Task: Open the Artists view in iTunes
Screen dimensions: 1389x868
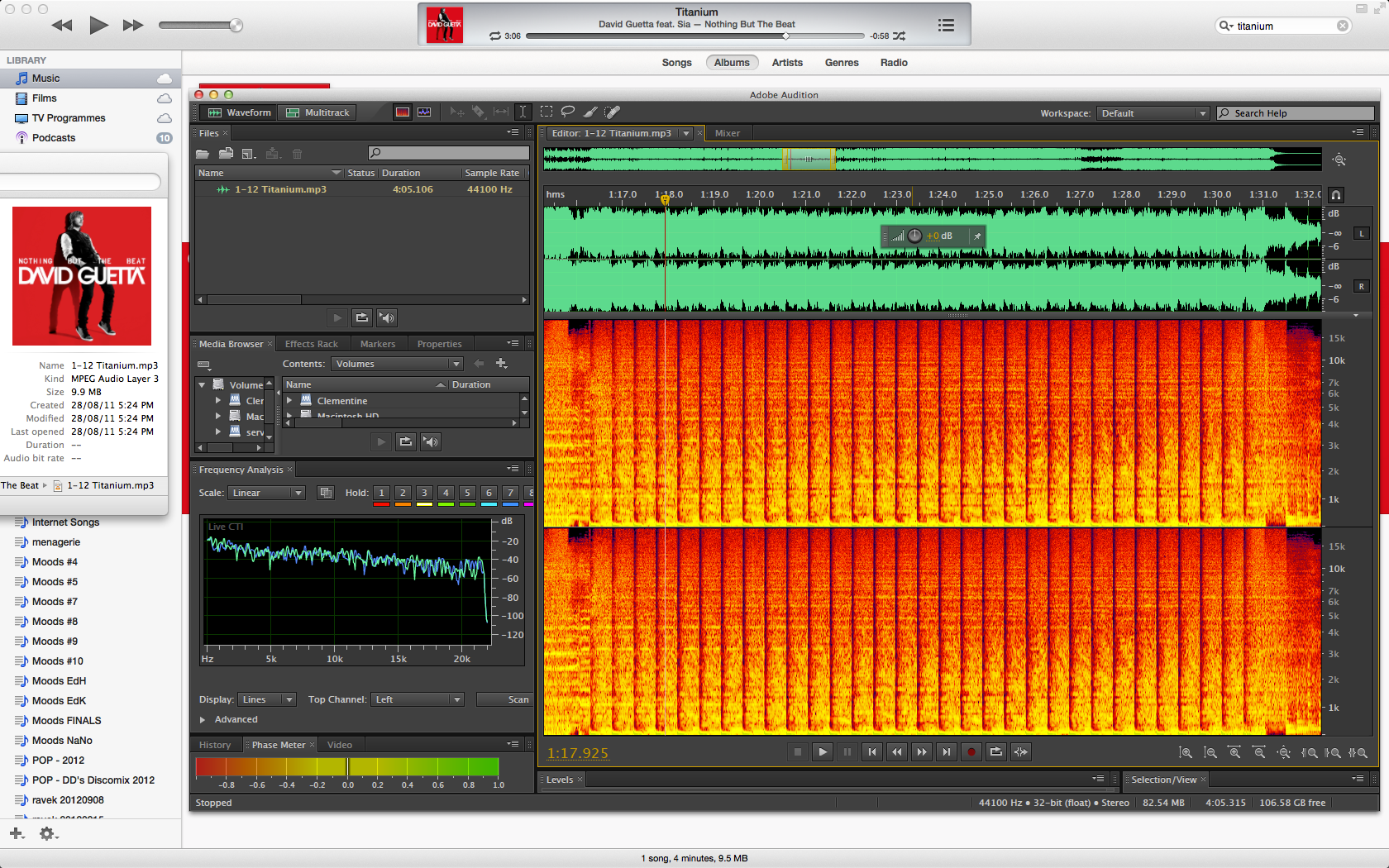Action: (787, 63)
